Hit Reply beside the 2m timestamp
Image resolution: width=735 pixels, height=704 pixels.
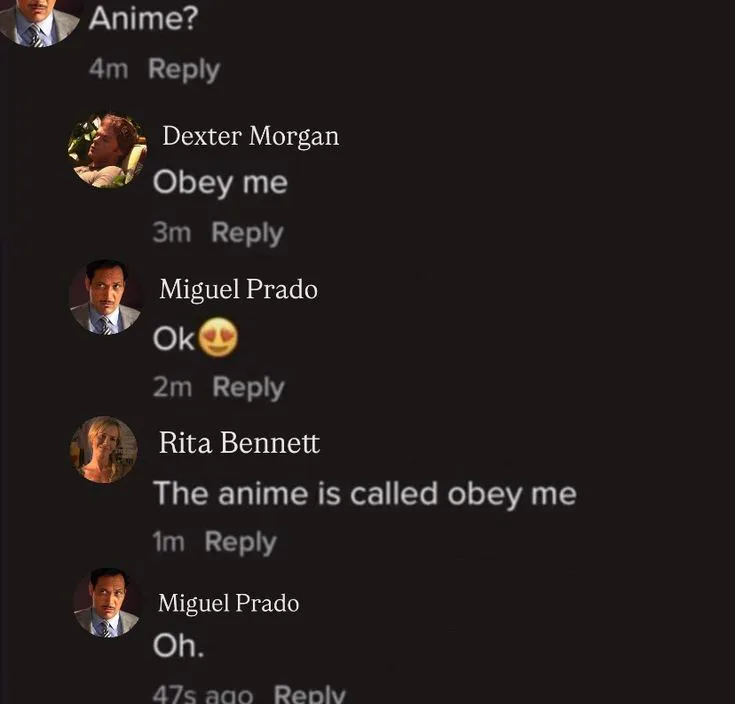248,387
